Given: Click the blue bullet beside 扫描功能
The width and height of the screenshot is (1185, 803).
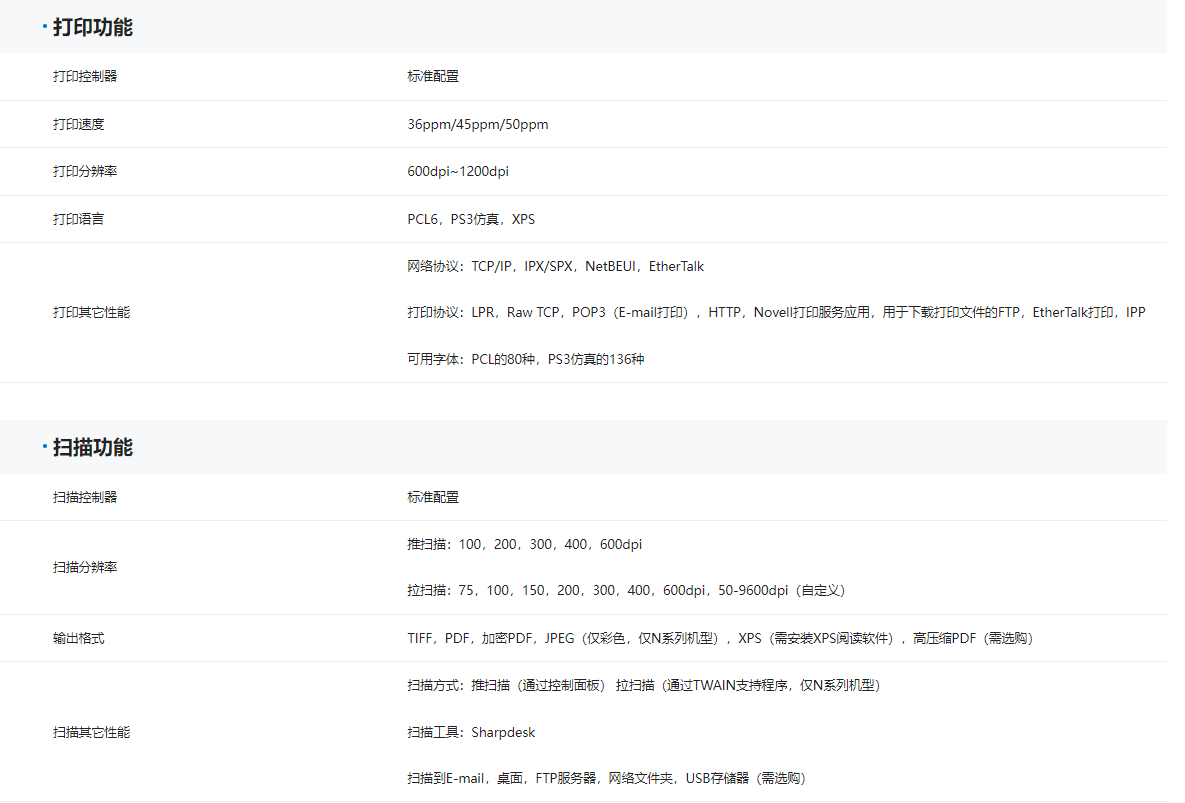Looking at the screenshot, I should pos(45,447).
